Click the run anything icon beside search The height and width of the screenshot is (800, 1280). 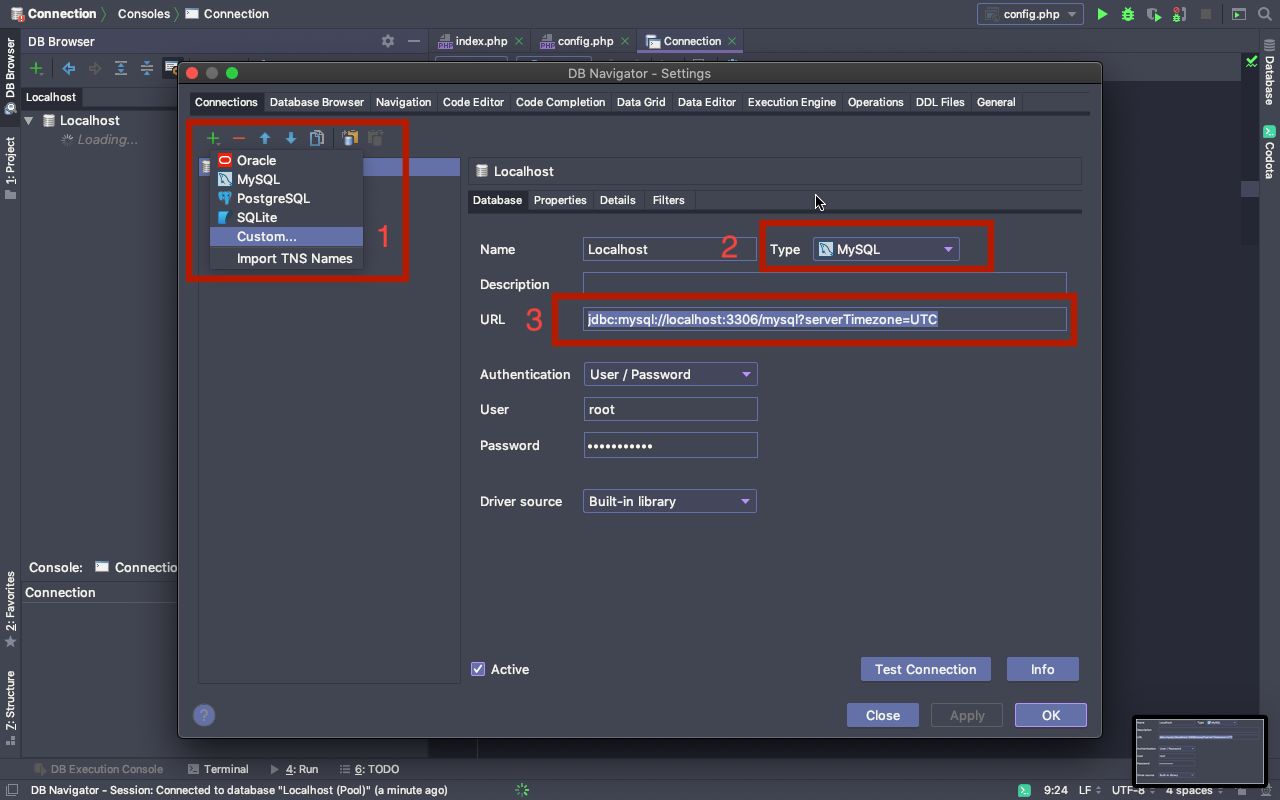tap(1239, 14)
